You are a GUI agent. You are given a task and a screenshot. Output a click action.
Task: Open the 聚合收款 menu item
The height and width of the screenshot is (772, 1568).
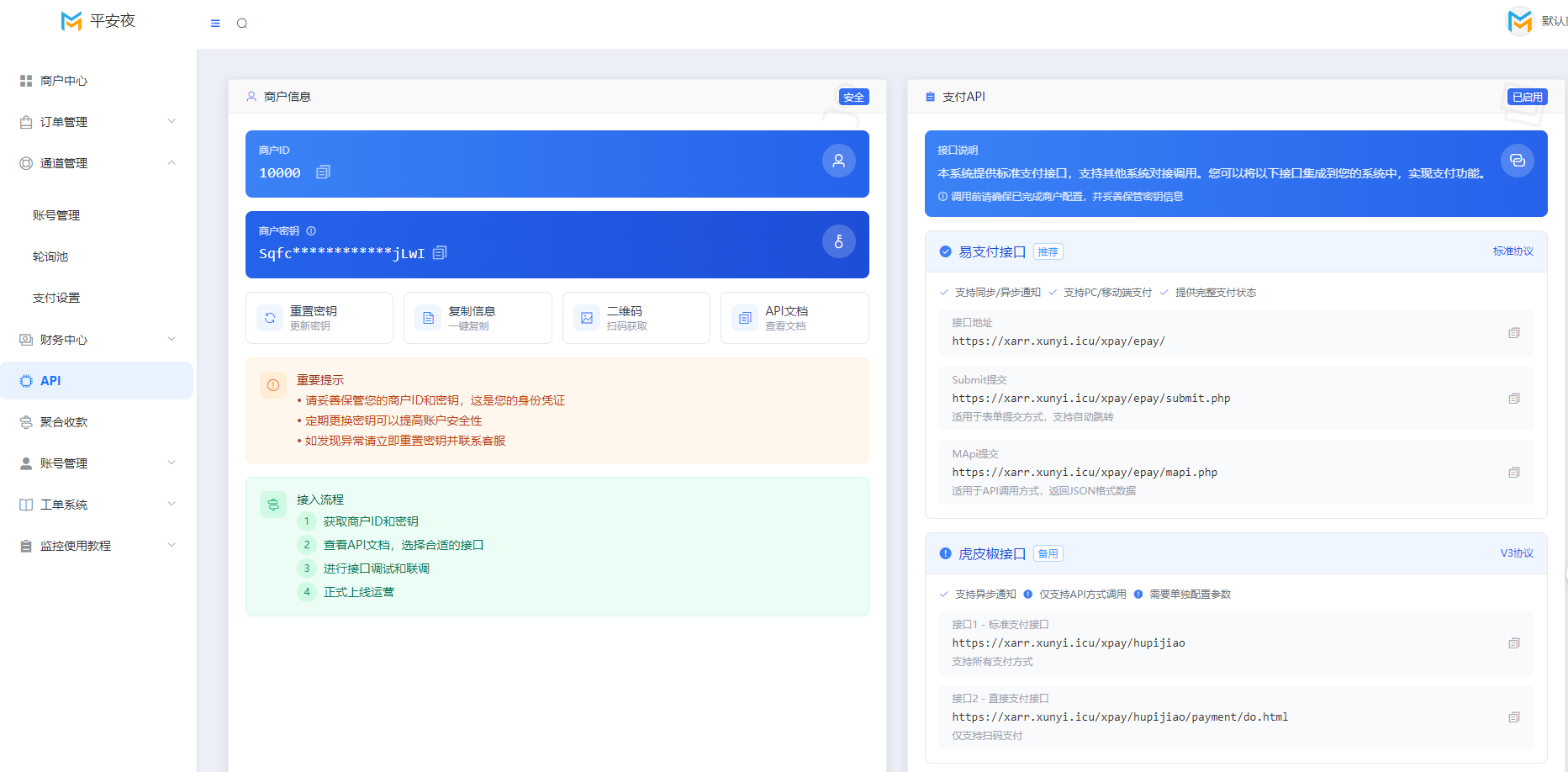98,422
